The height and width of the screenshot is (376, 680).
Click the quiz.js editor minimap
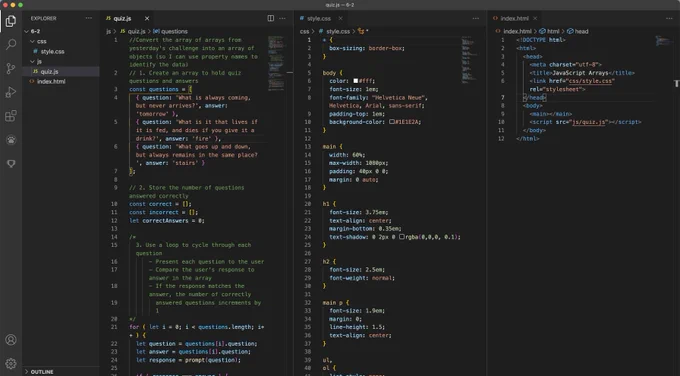(x=276, y=63)
